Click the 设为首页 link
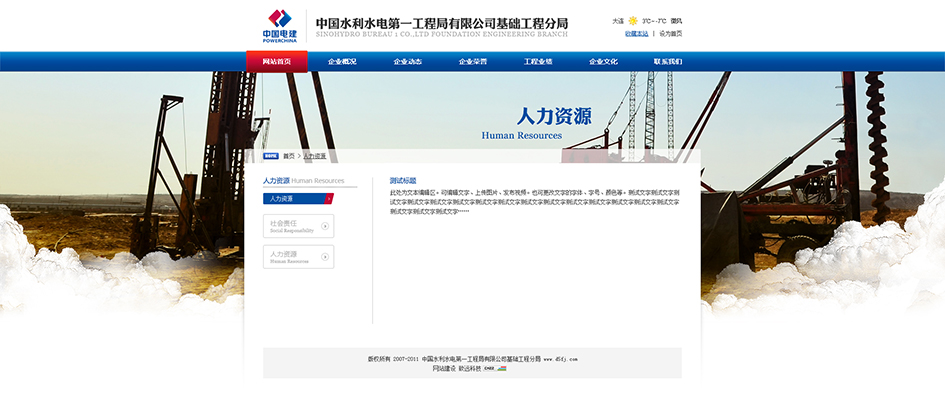Screen dimensions: 945x402 tap(670, 33)
